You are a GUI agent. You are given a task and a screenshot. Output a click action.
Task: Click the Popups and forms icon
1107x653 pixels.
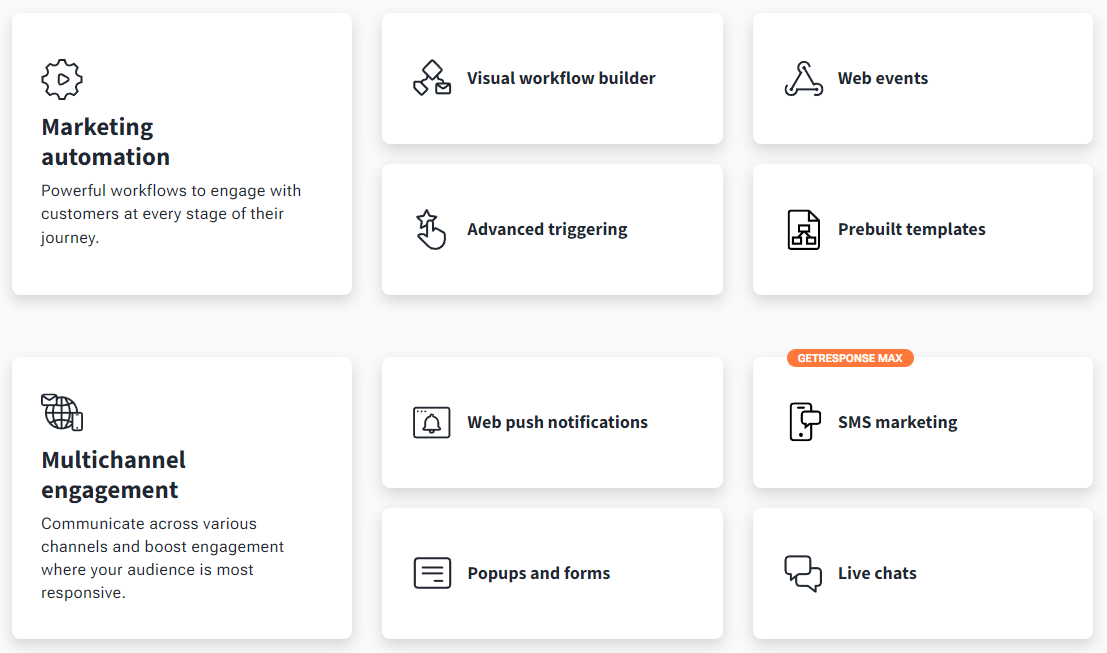click(x=432, y=573)
